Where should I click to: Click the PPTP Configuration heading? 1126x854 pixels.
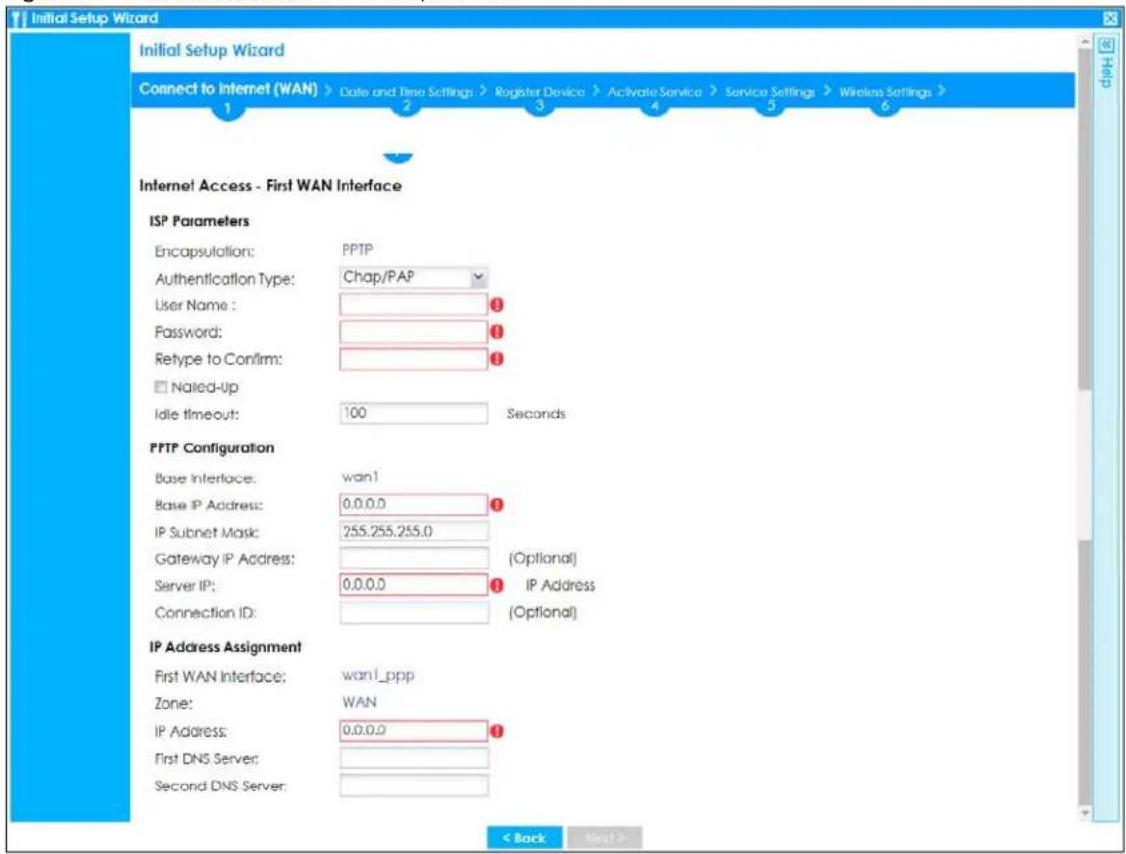(x=211, y=447)
